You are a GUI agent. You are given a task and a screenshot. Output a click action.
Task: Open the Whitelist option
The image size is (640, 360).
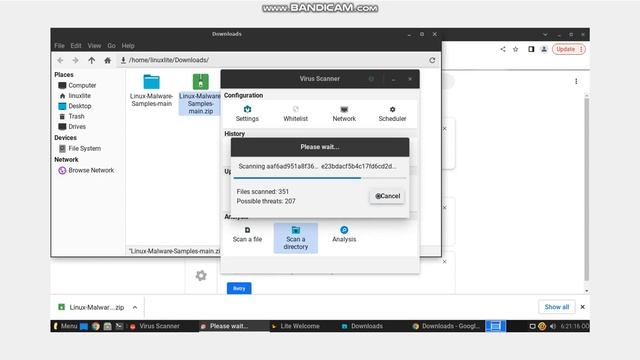pyautogui.click(x=295, y=113)
